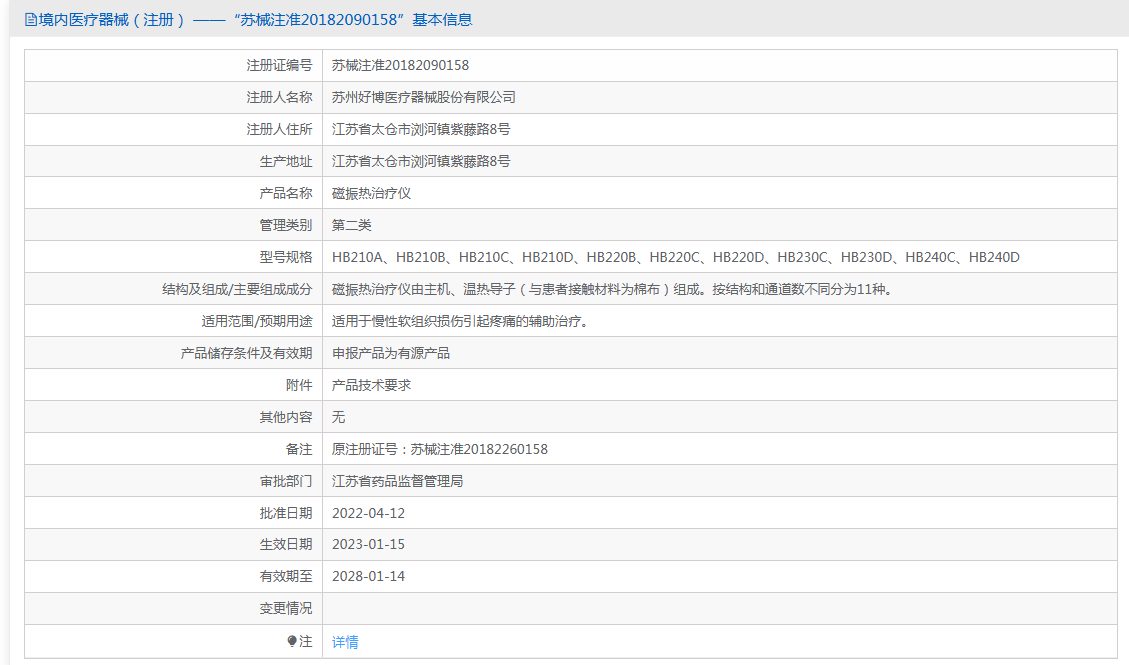Click the 审批部门 label cell

[x=174, y=481]
